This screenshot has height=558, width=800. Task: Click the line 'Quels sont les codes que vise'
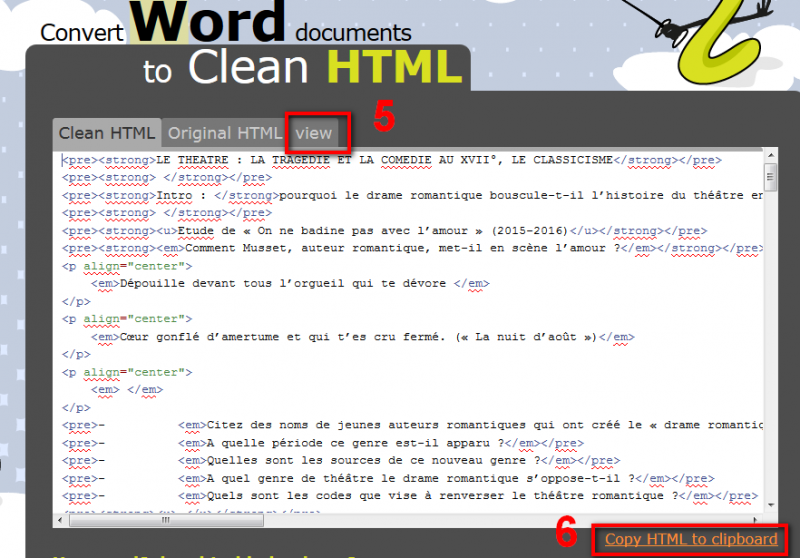tap(410, 496)
